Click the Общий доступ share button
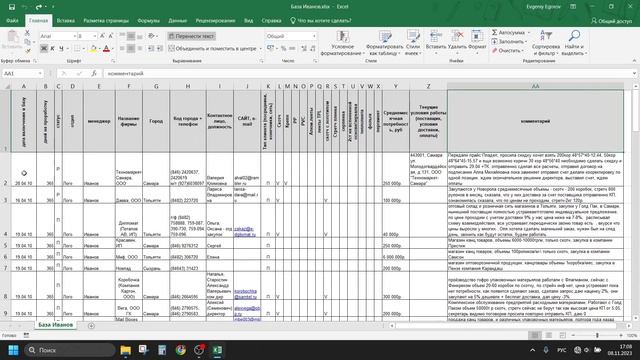The image size is (640, 360). tap(611, 21)
